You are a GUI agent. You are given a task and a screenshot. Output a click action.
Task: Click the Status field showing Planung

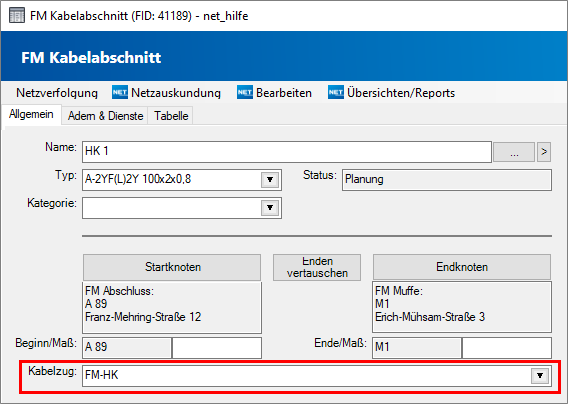(447, 180)
